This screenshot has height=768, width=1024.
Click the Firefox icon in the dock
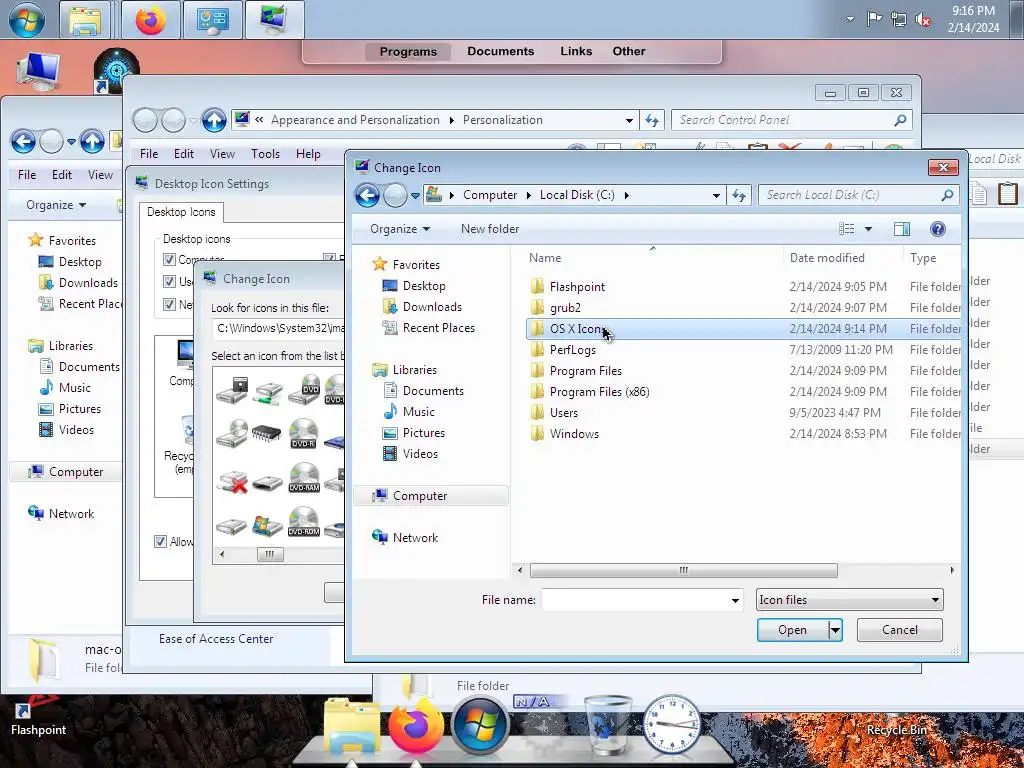pyautogui.click(x=415, y=726)
